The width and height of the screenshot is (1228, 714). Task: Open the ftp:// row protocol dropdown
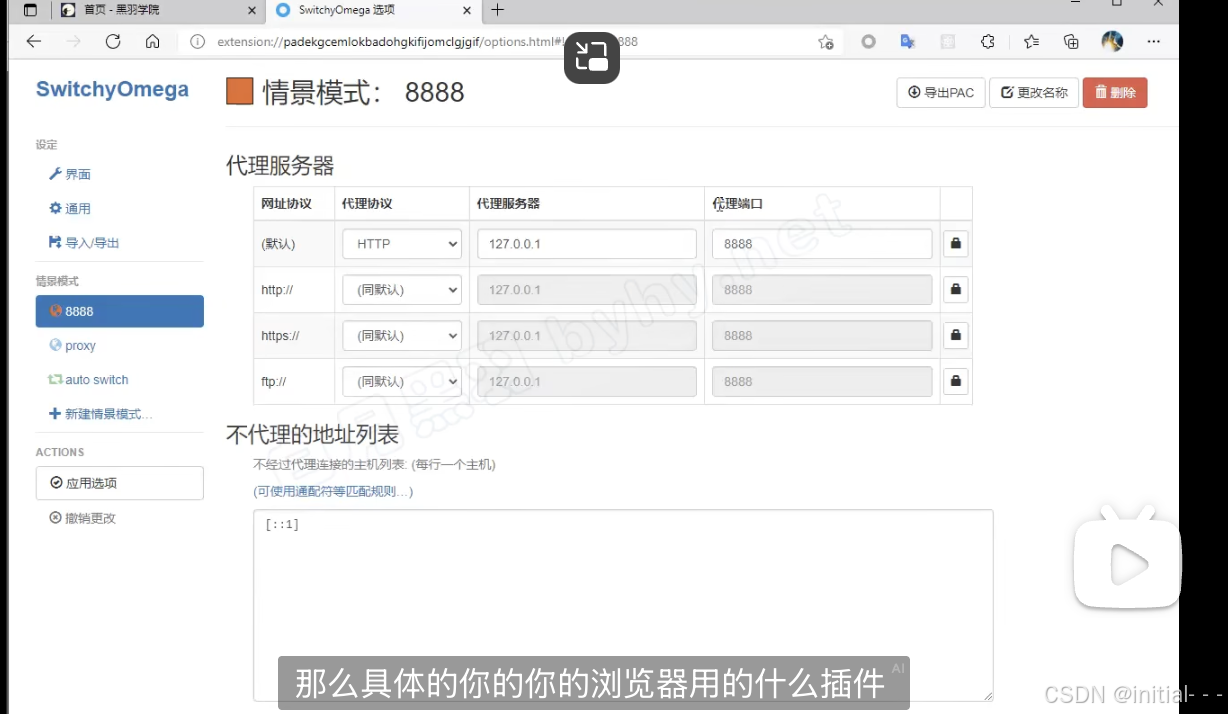coord(401,382)
